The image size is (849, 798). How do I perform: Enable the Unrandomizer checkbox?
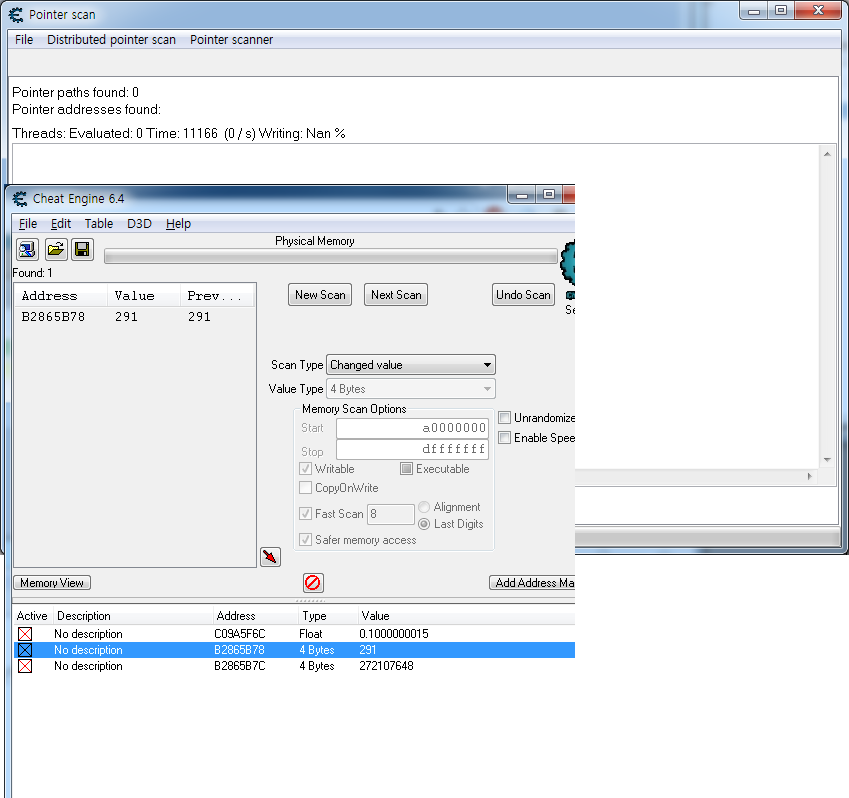pyautogui.click(x=504, y=417)
